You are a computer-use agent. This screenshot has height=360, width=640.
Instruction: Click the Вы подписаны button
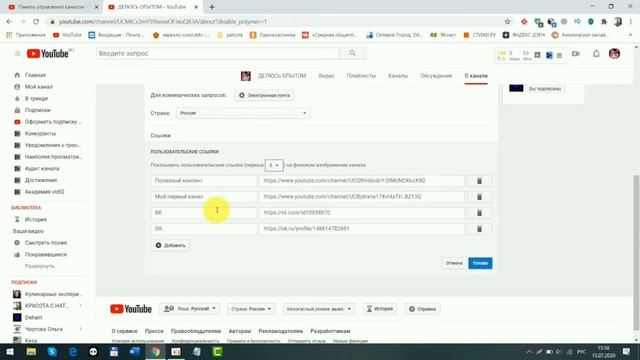pos(545,89)
